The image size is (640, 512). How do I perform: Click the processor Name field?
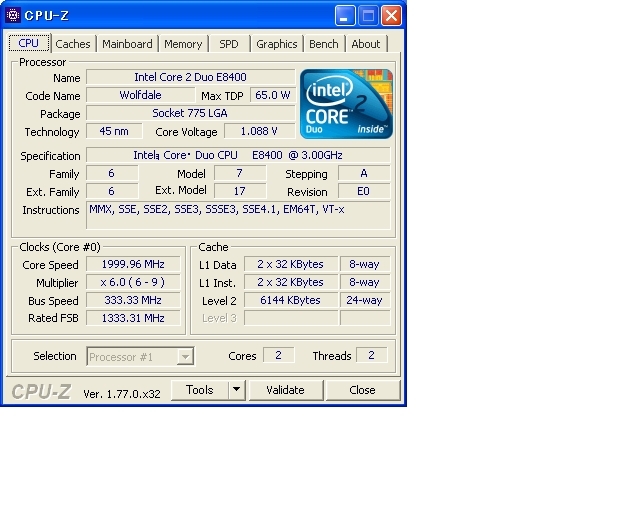[x=190, y=77]
